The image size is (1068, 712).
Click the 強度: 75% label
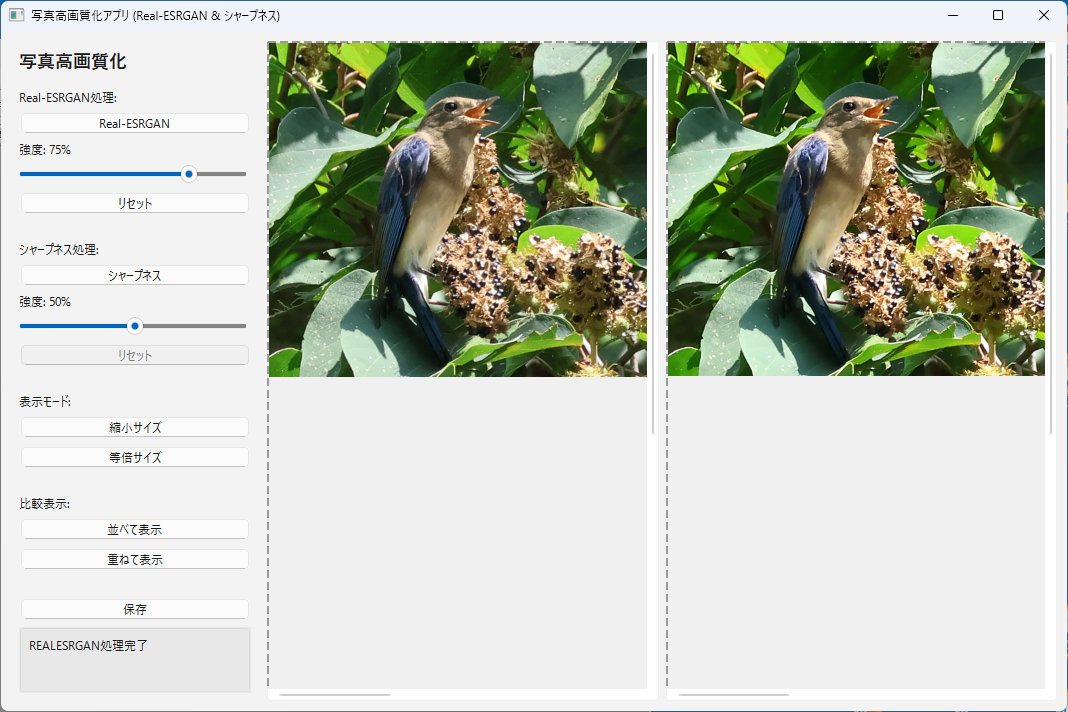[x=45, y=150]
